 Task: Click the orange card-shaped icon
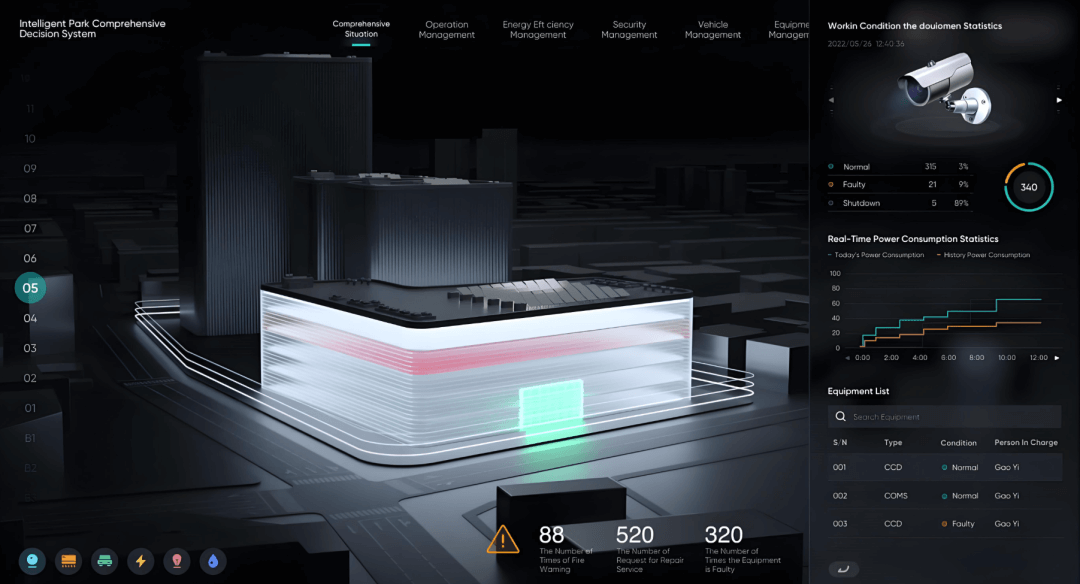click(68, 561)
